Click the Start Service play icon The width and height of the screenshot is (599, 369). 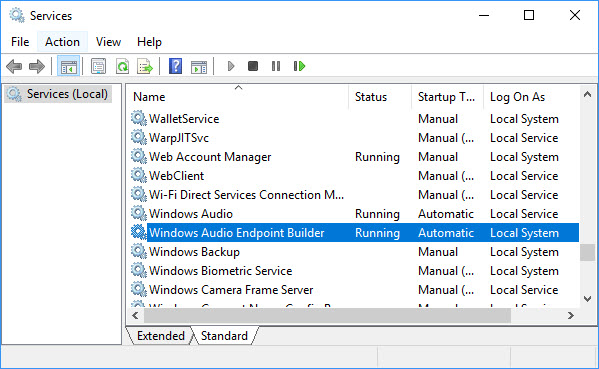(x=230, y=66)
